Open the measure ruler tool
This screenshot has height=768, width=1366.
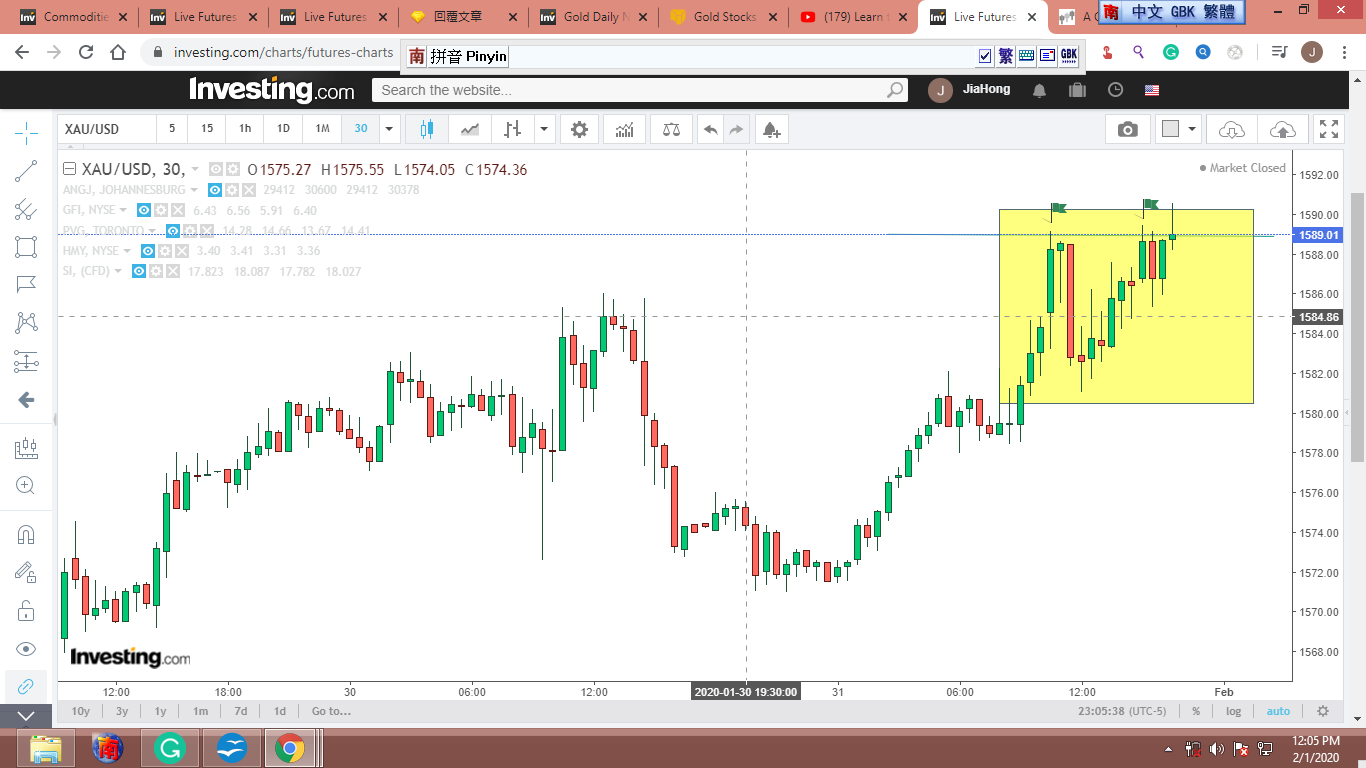click(x=26, y=448)
